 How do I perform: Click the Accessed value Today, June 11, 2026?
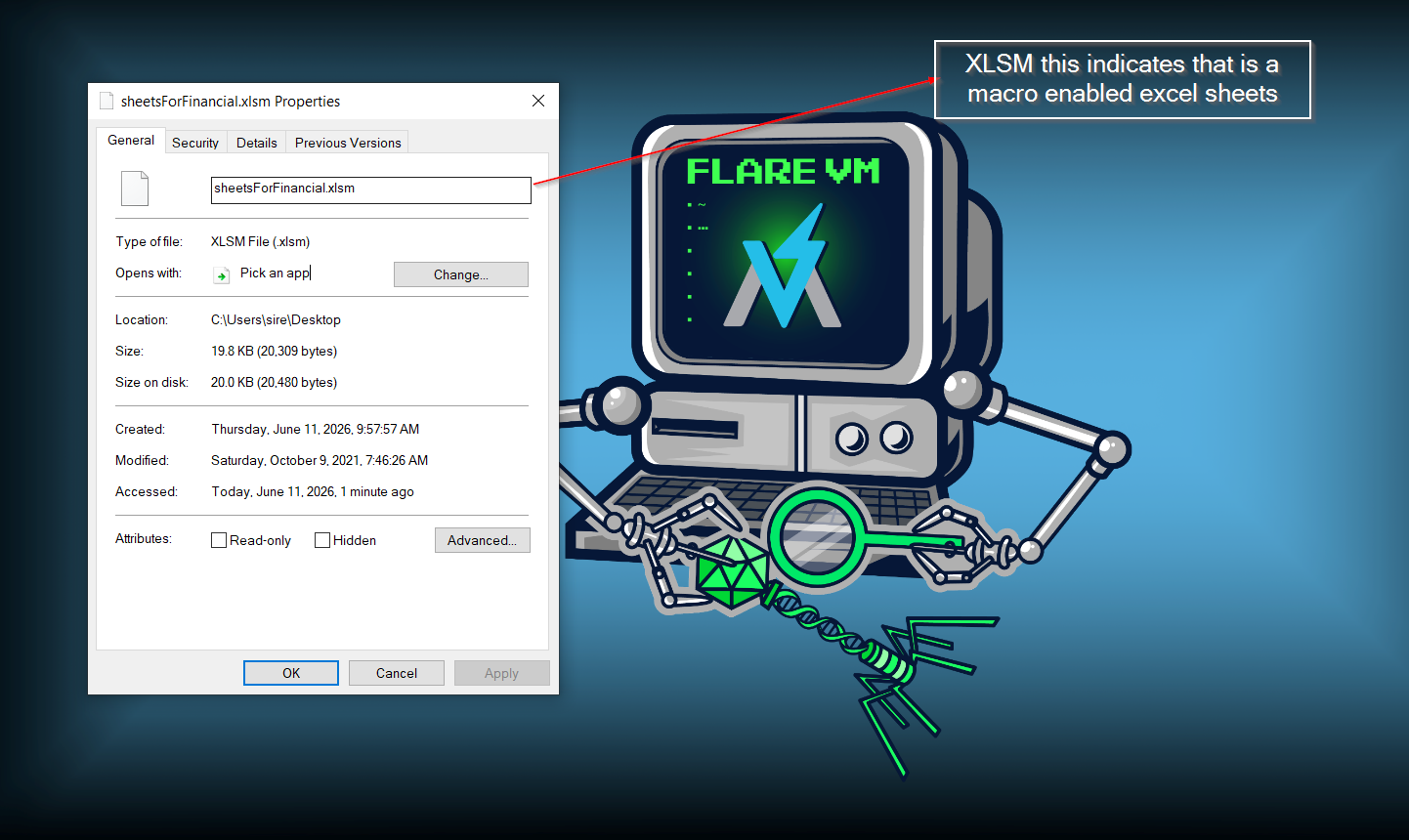click(x=313, y=491)
